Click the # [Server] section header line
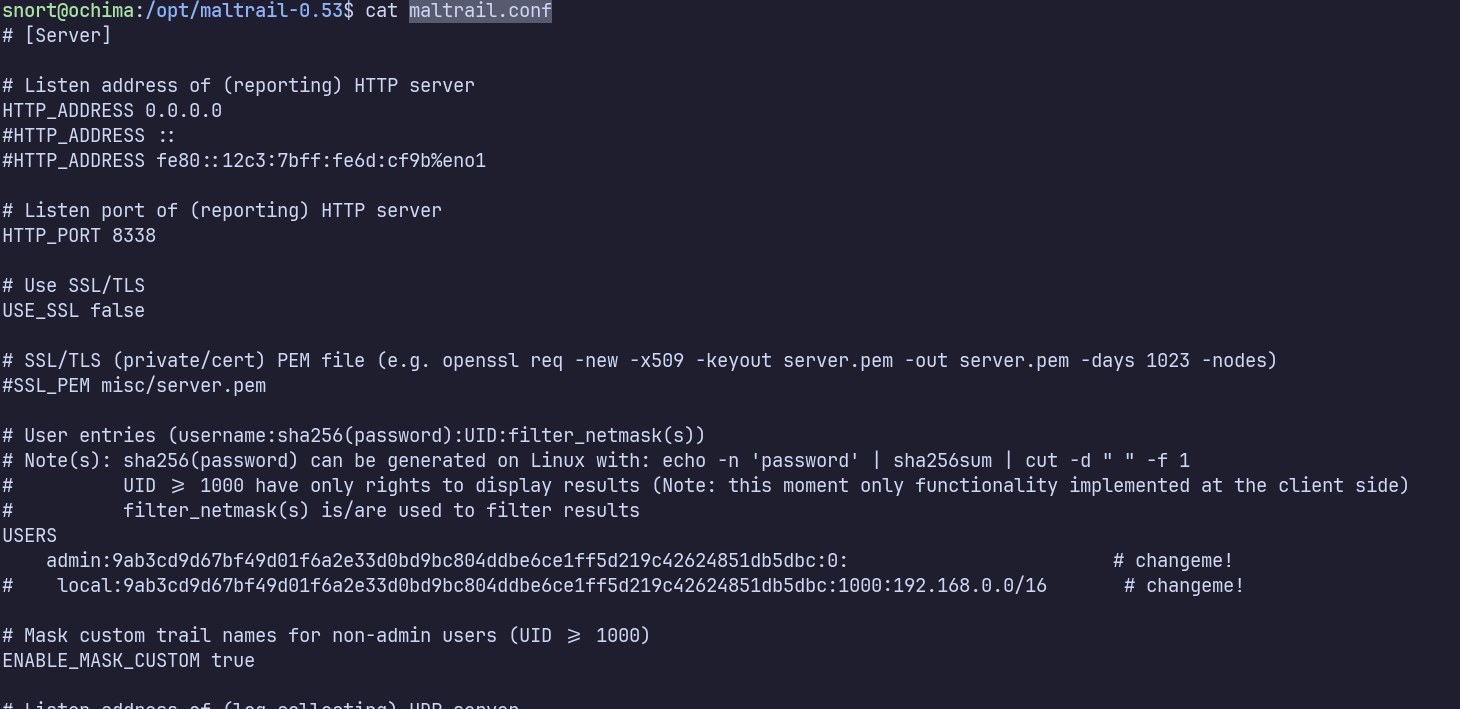The width and height of the screenshot is (1460, 709). [x=57, y=36]
